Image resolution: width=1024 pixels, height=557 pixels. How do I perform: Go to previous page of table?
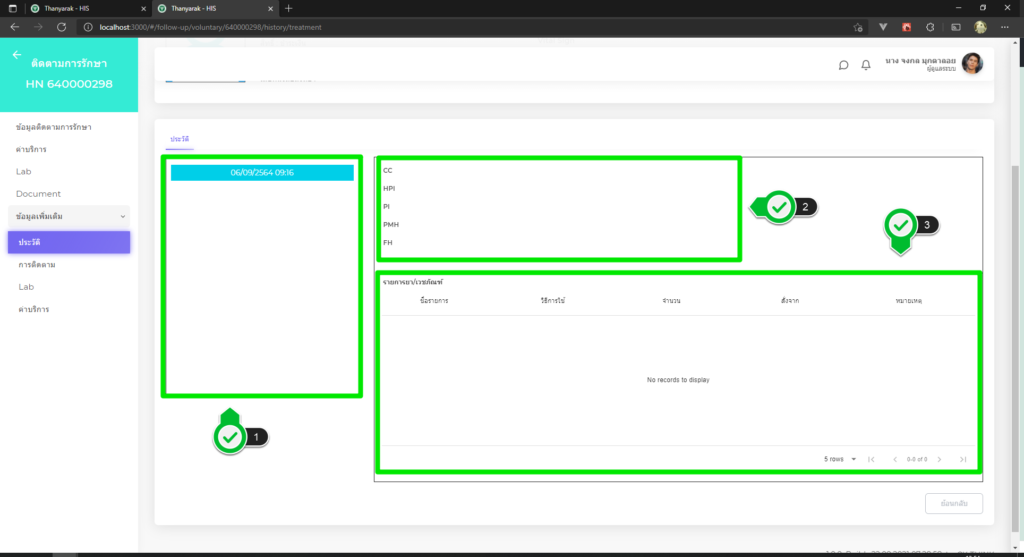[x=895, y=459]
